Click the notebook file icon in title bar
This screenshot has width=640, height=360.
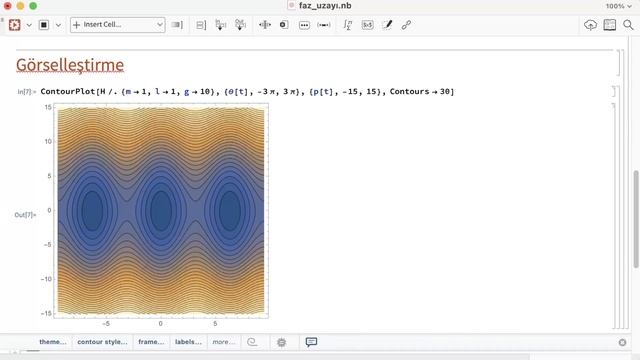[x=291, y=6]
